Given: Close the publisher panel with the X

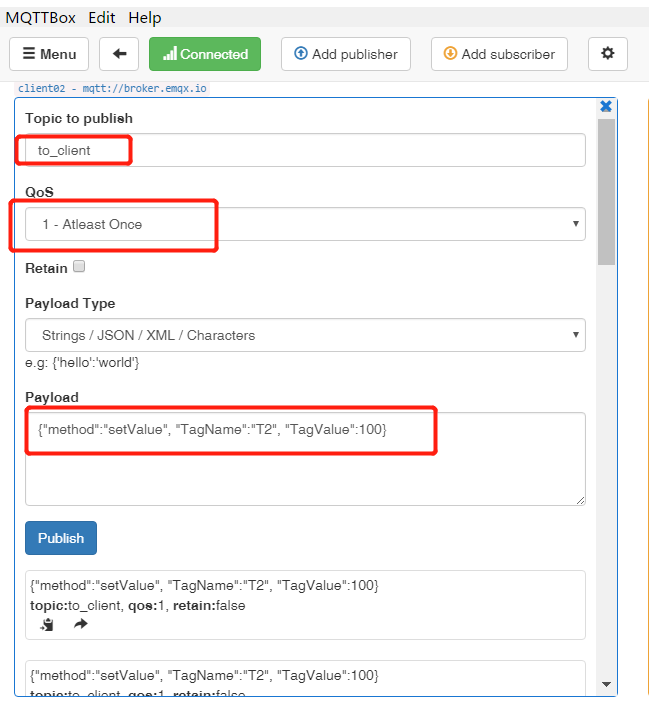Looking at the screenshot, I should point(605,106).
